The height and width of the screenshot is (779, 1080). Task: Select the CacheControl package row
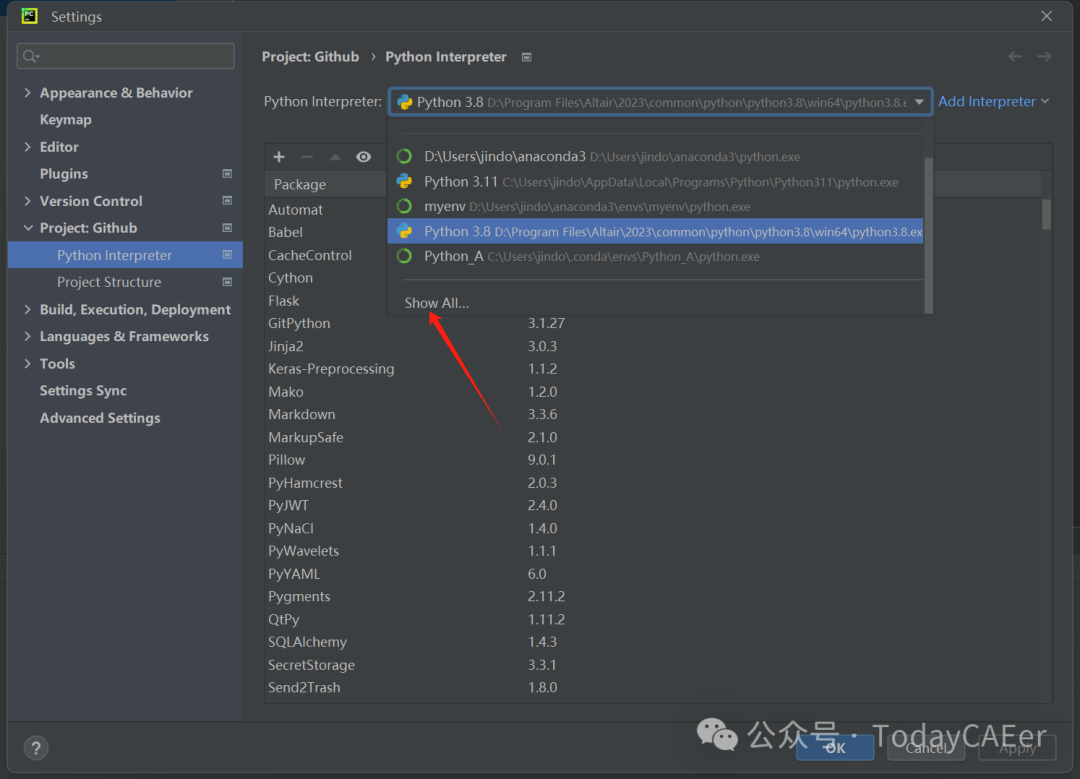pyautogui.click(x=310, y=255)
